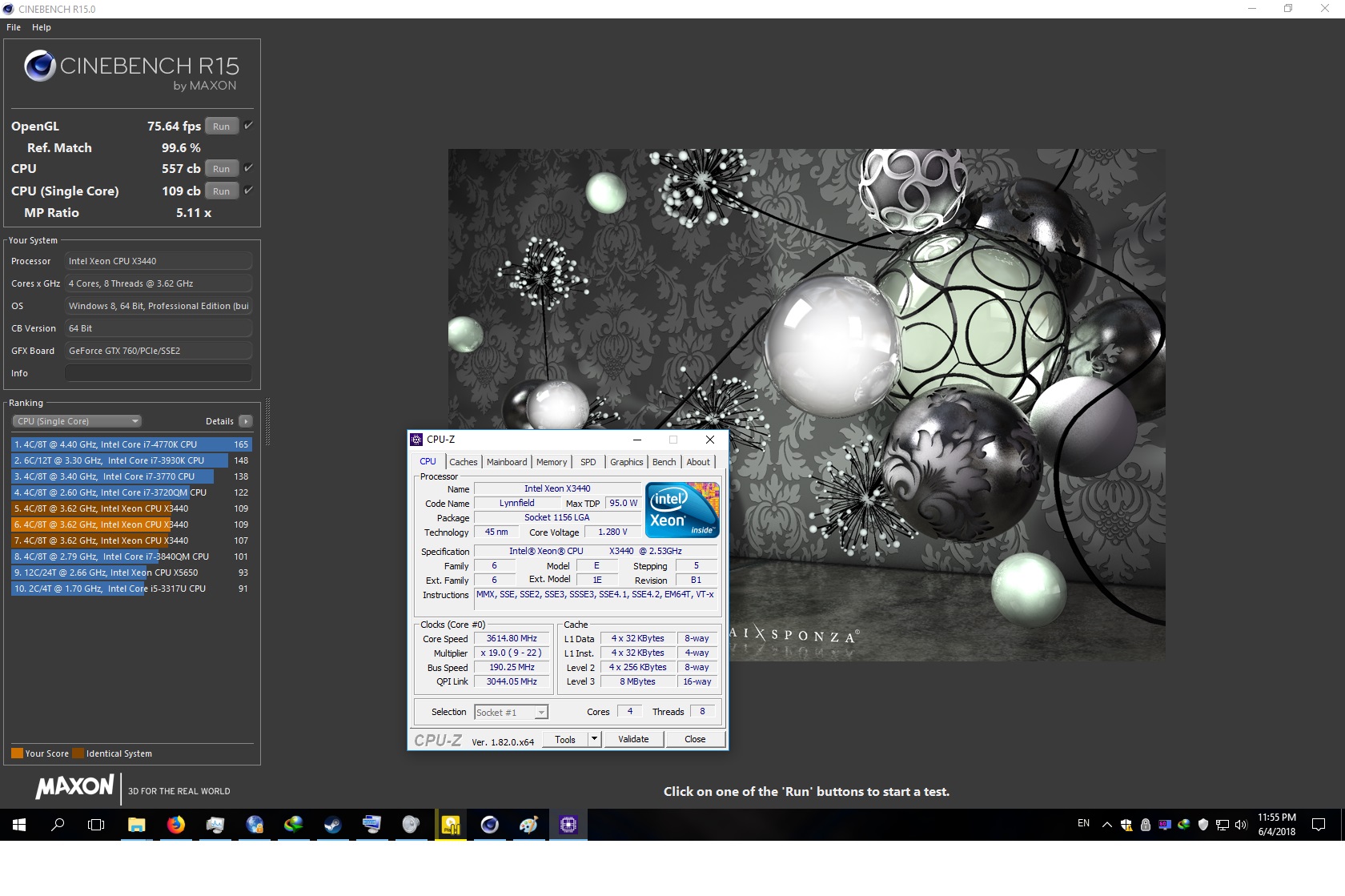
Task: Switch to the Caches tab in CPU-Z
Action: pyautogui.click(x=463, y=462)
